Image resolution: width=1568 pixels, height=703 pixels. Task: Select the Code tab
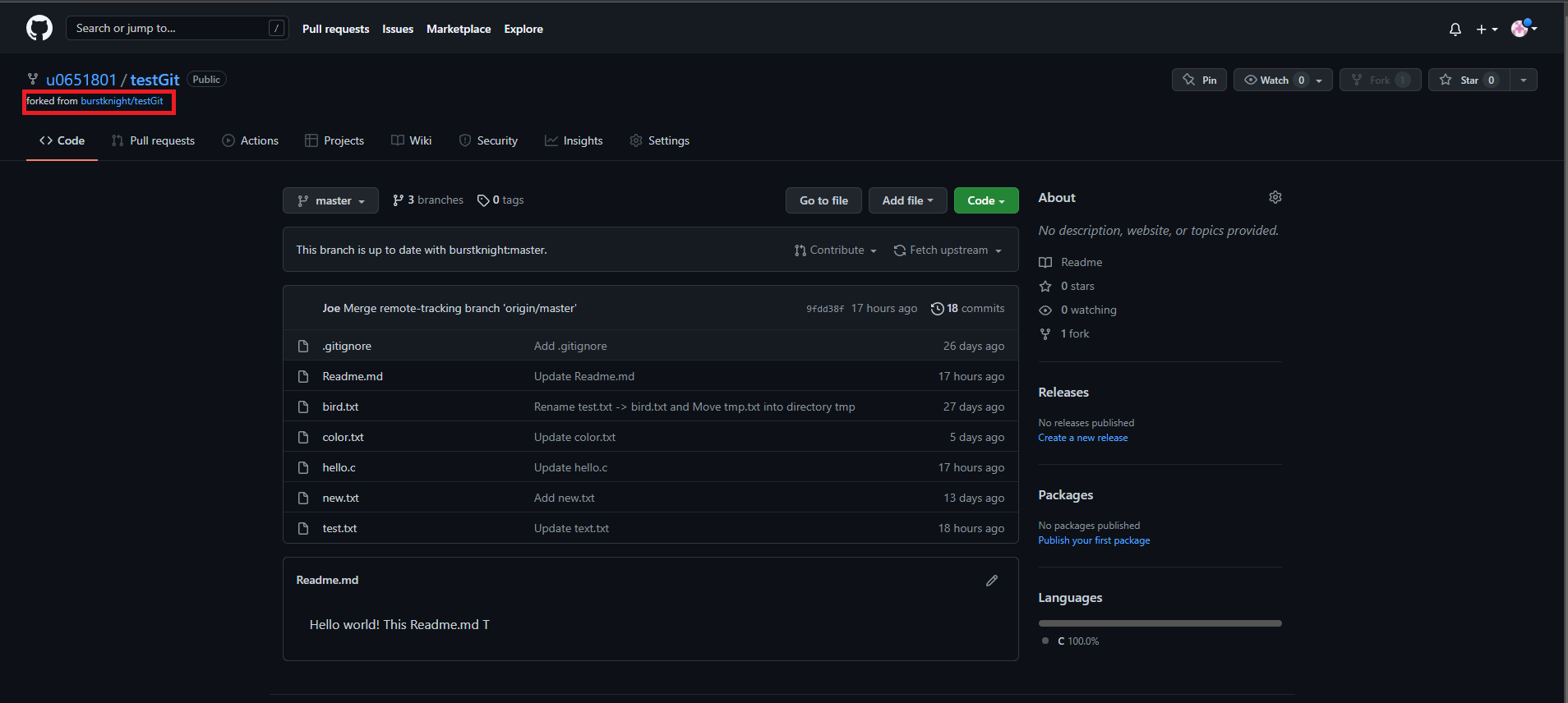pyautogui.click(x=62, y=140)
